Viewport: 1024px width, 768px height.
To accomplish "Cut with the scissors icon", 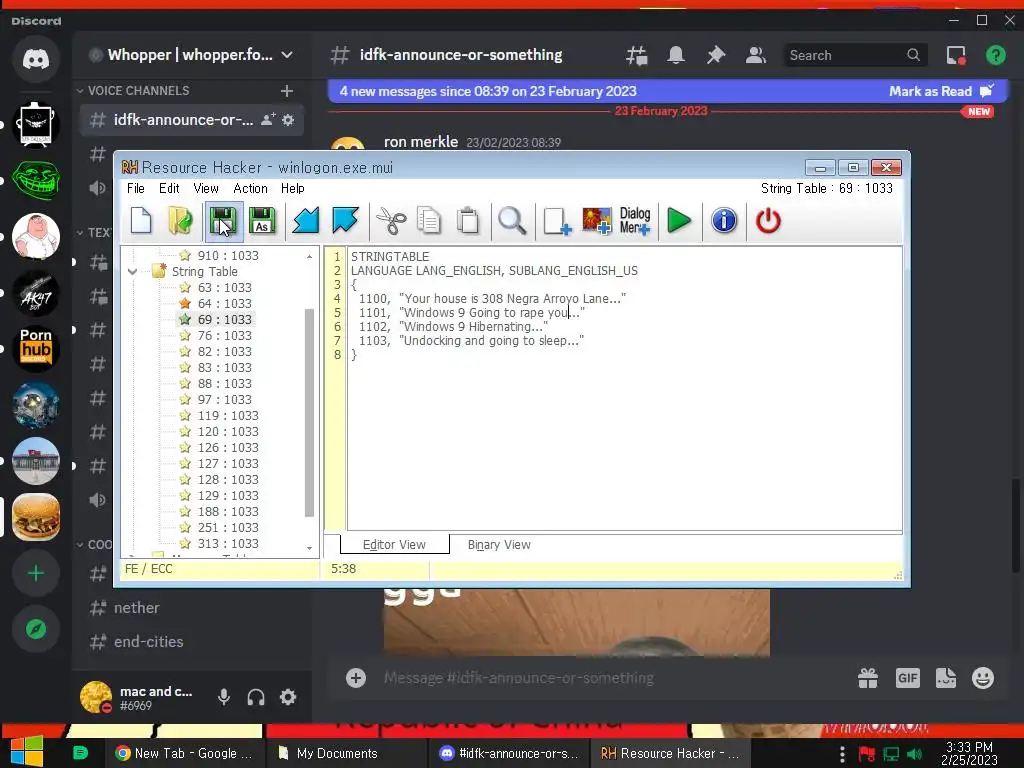I will 391,221.
